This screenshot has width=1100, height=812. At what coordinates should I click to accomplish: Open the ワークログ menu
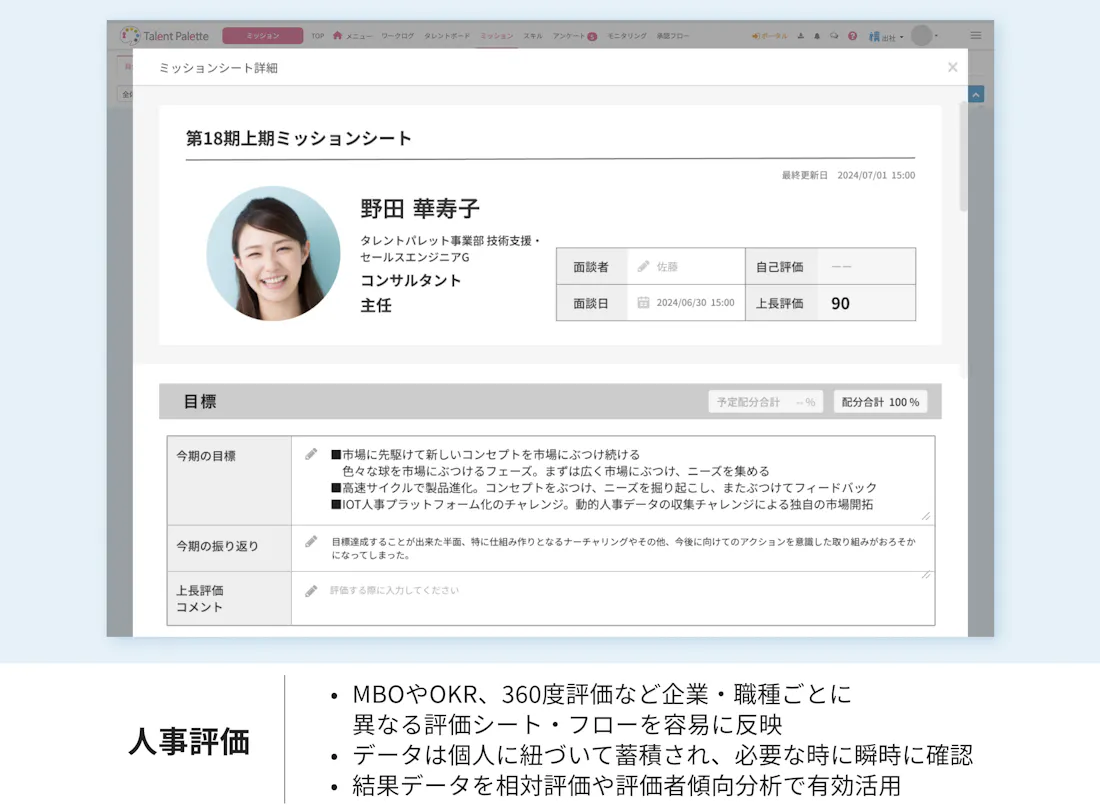coord(397,36)
